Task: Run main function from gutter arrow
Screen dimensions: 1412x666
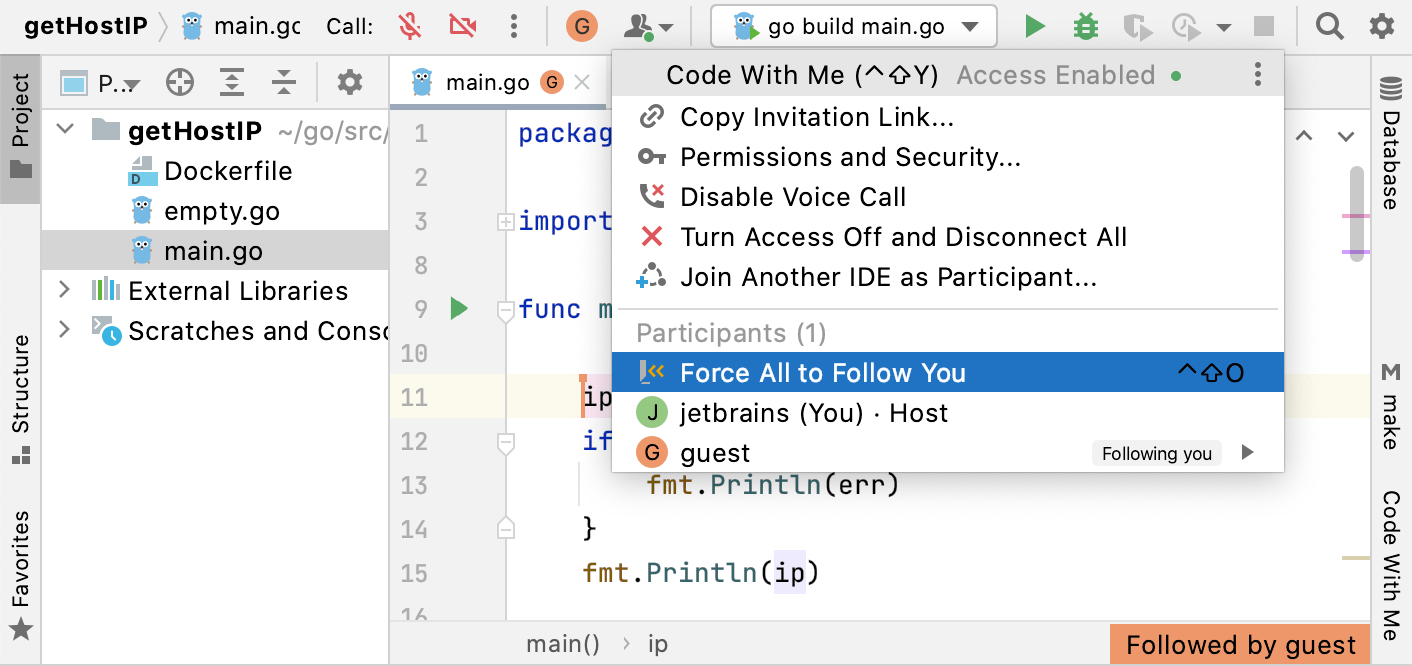Action: [x=459, y=309]
